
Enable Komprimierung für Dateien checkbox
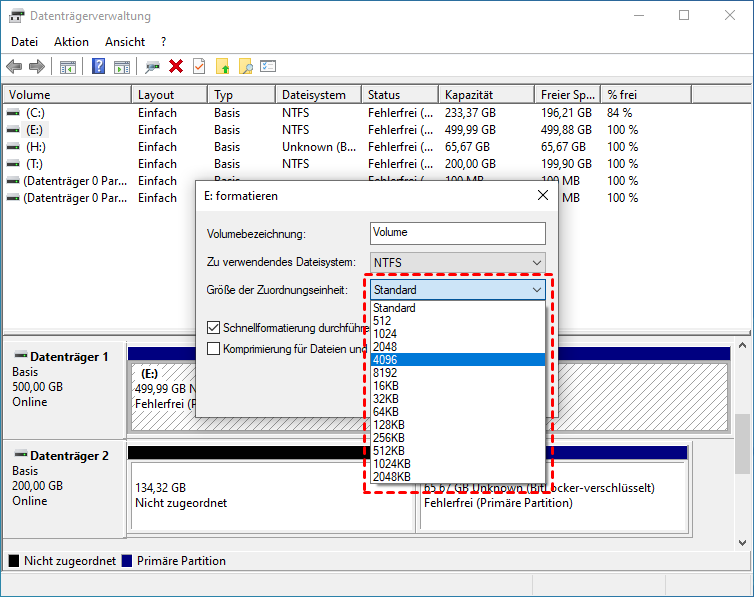(214, 348)
